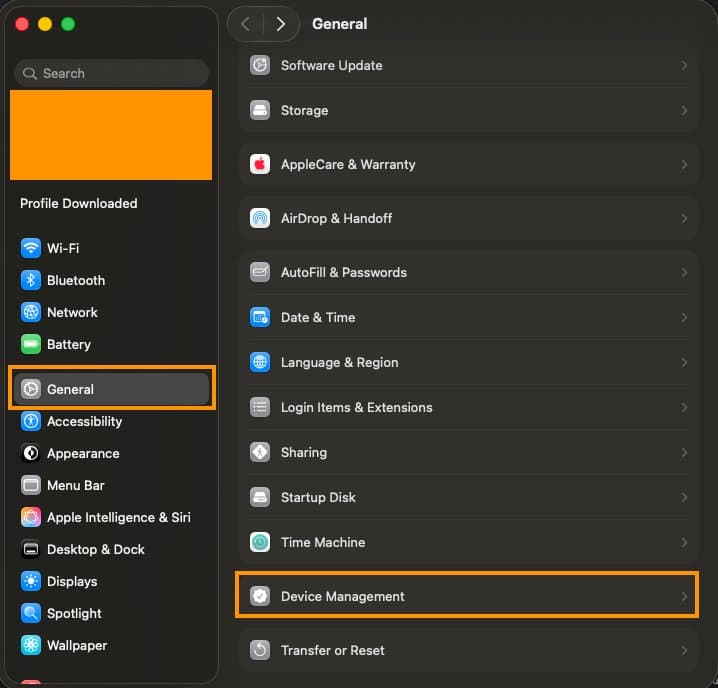Click the search magnifier icon
This screenshot has height=688, width=718.
[x=30, y=73]
